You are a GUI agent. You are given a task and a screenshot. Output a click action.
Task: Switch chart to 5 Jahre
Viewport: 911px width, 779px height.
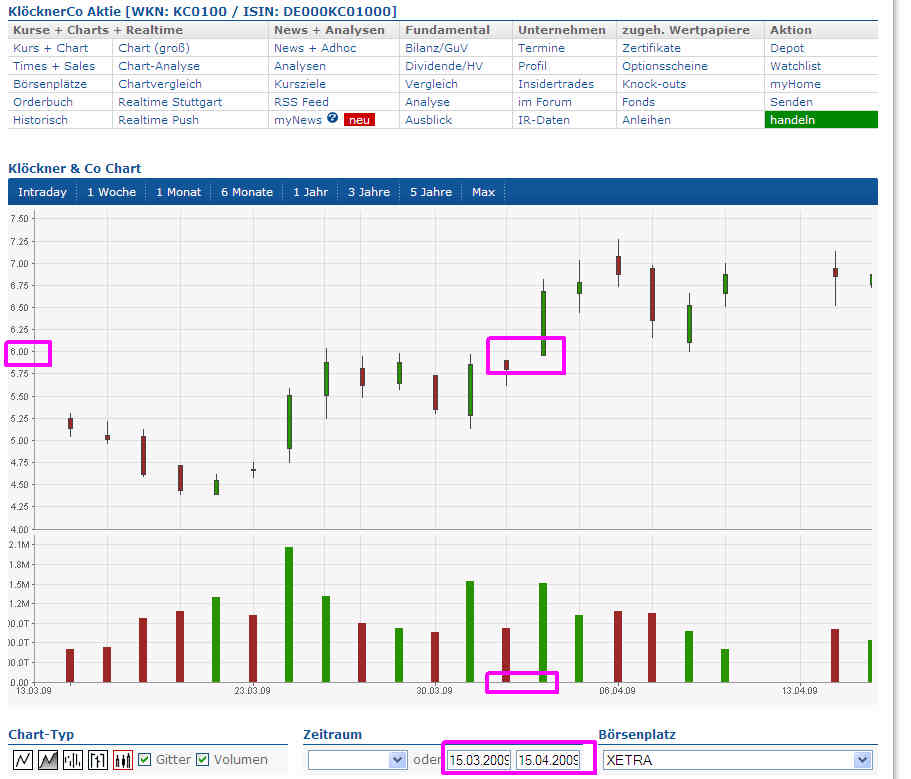point(431,192)
